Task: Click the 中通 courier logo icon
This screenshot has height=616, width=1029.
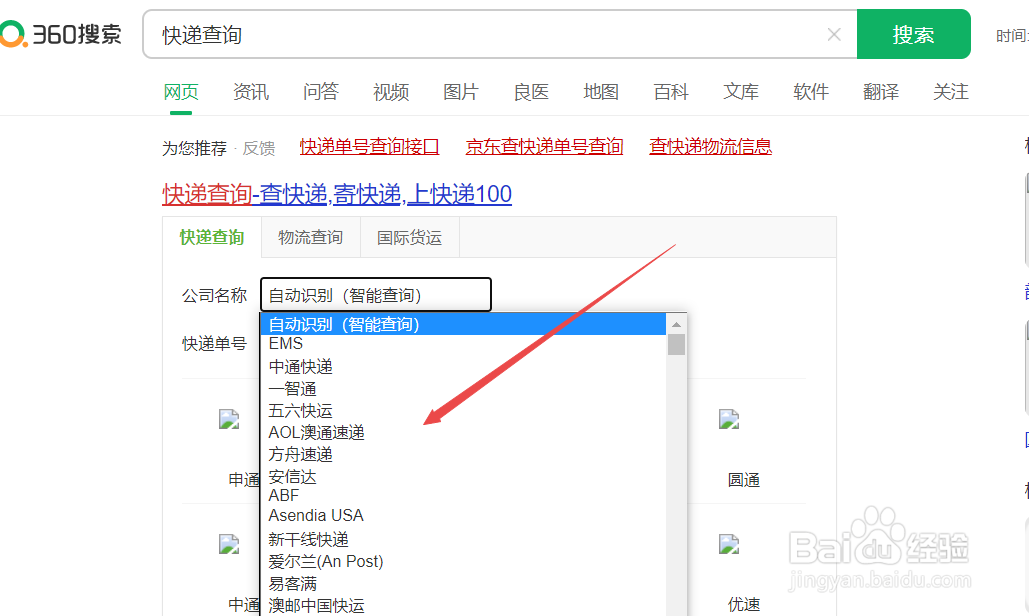Action: [x=229, y=544]
